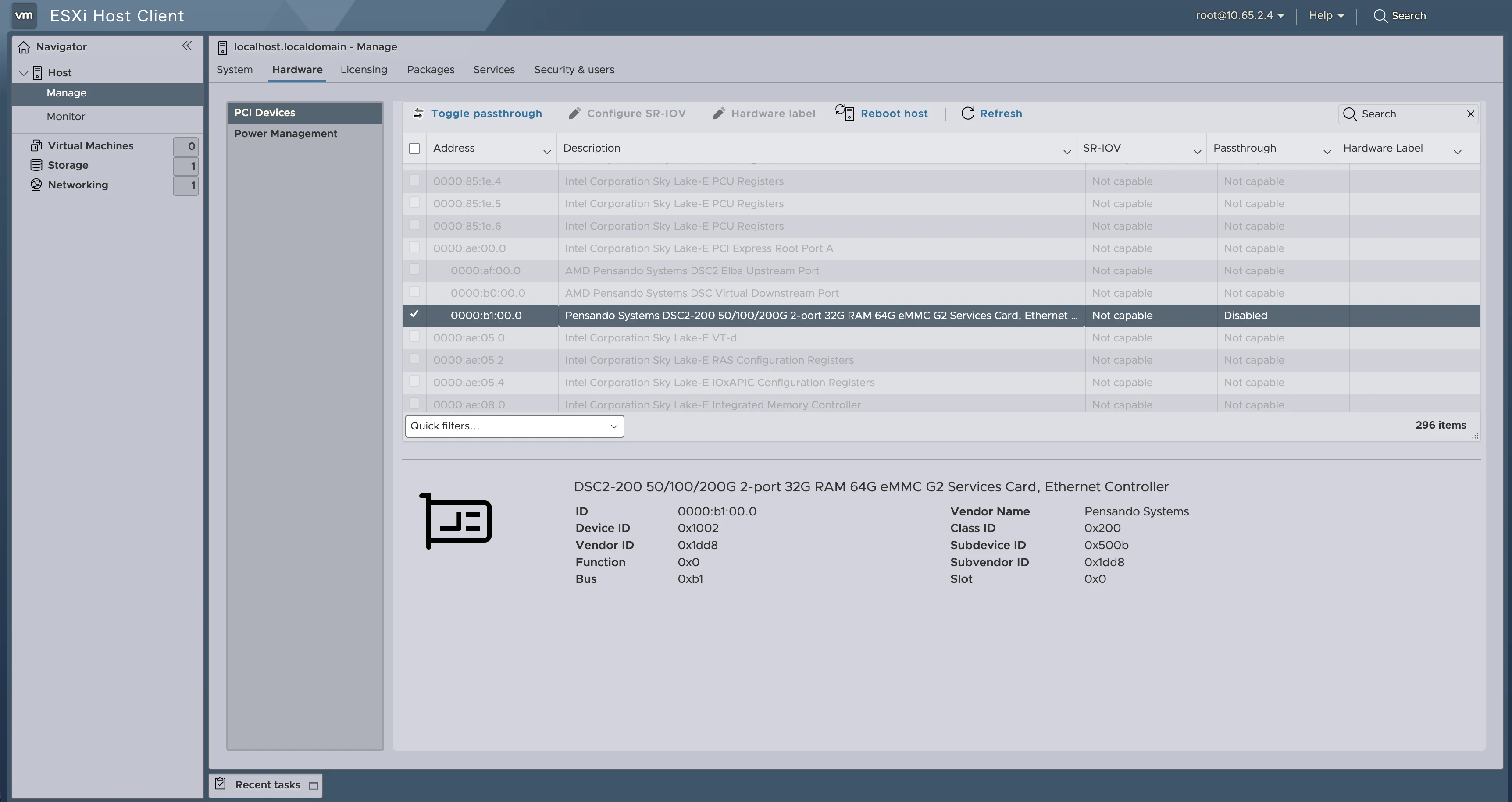
Task: Select the AMD Pensando DSC2 Elba Upstream Port row
Action: (x=941, y=270)
